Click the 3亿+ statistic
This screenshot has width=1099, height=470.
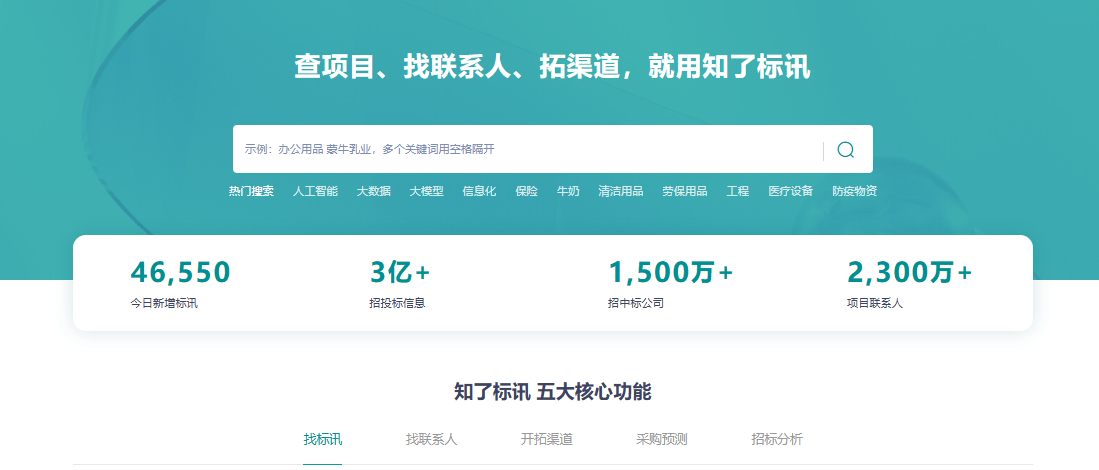pyautogui.click(x=400, y=272)
